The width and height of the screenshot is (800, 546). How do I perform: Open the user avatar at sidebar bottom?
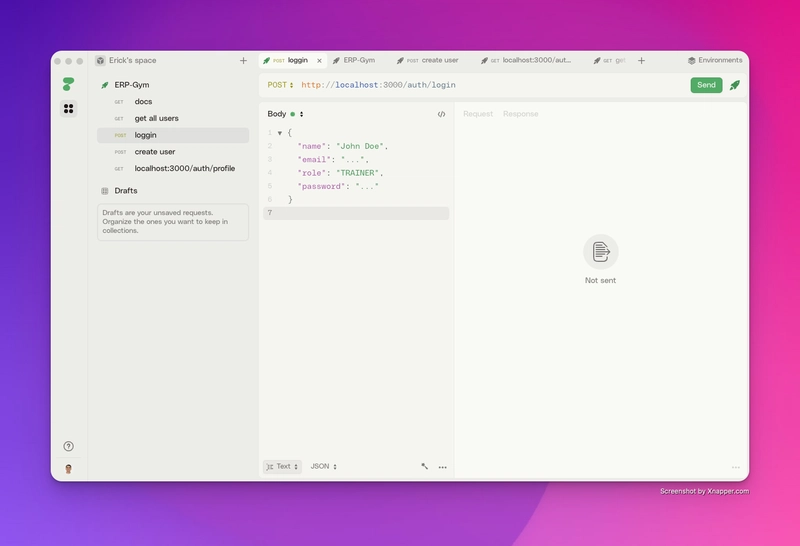click(x=68, y=469)
